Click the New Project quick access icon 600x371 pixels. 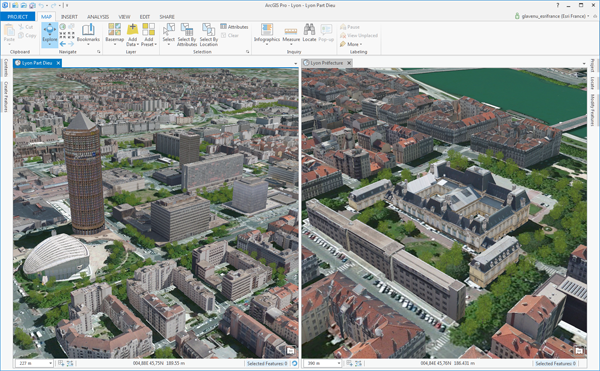(15, 5)
